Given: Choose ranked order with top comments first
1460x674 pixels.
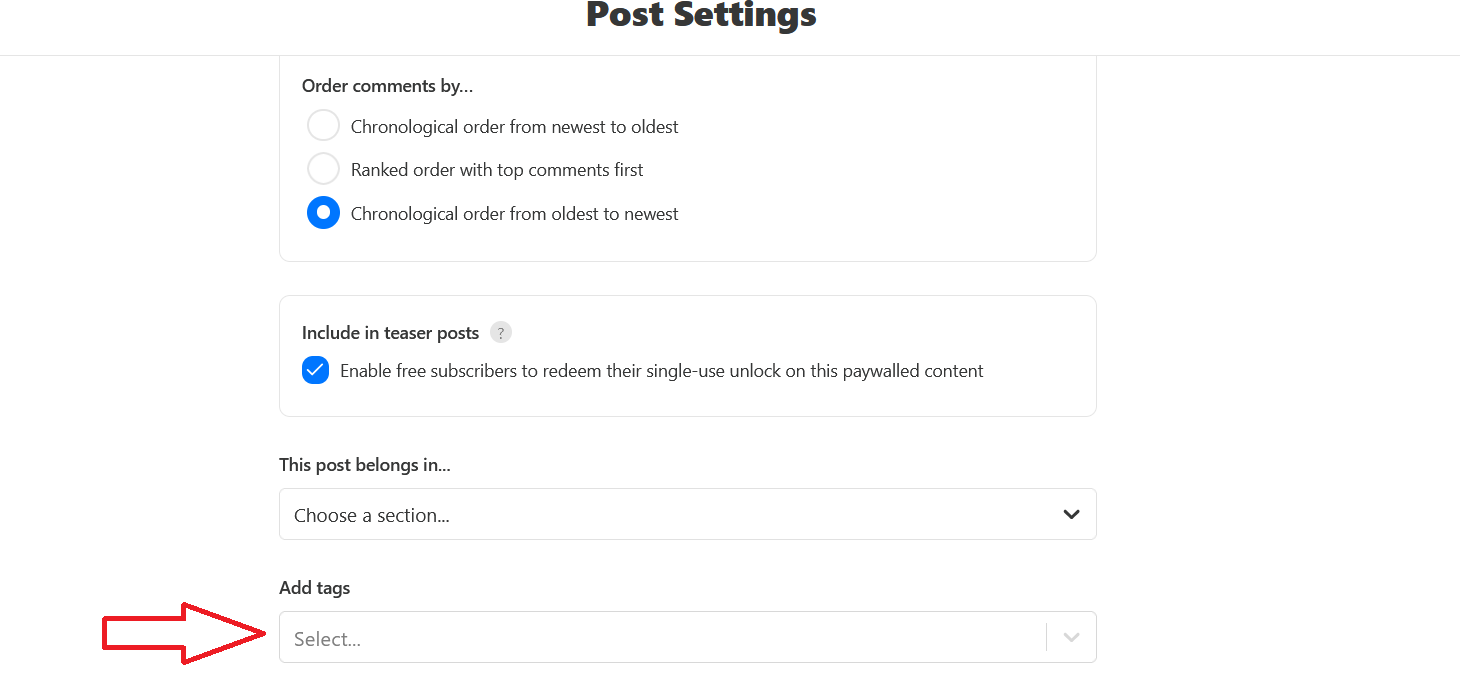Looking at the screenshot, I should [323, 168].
